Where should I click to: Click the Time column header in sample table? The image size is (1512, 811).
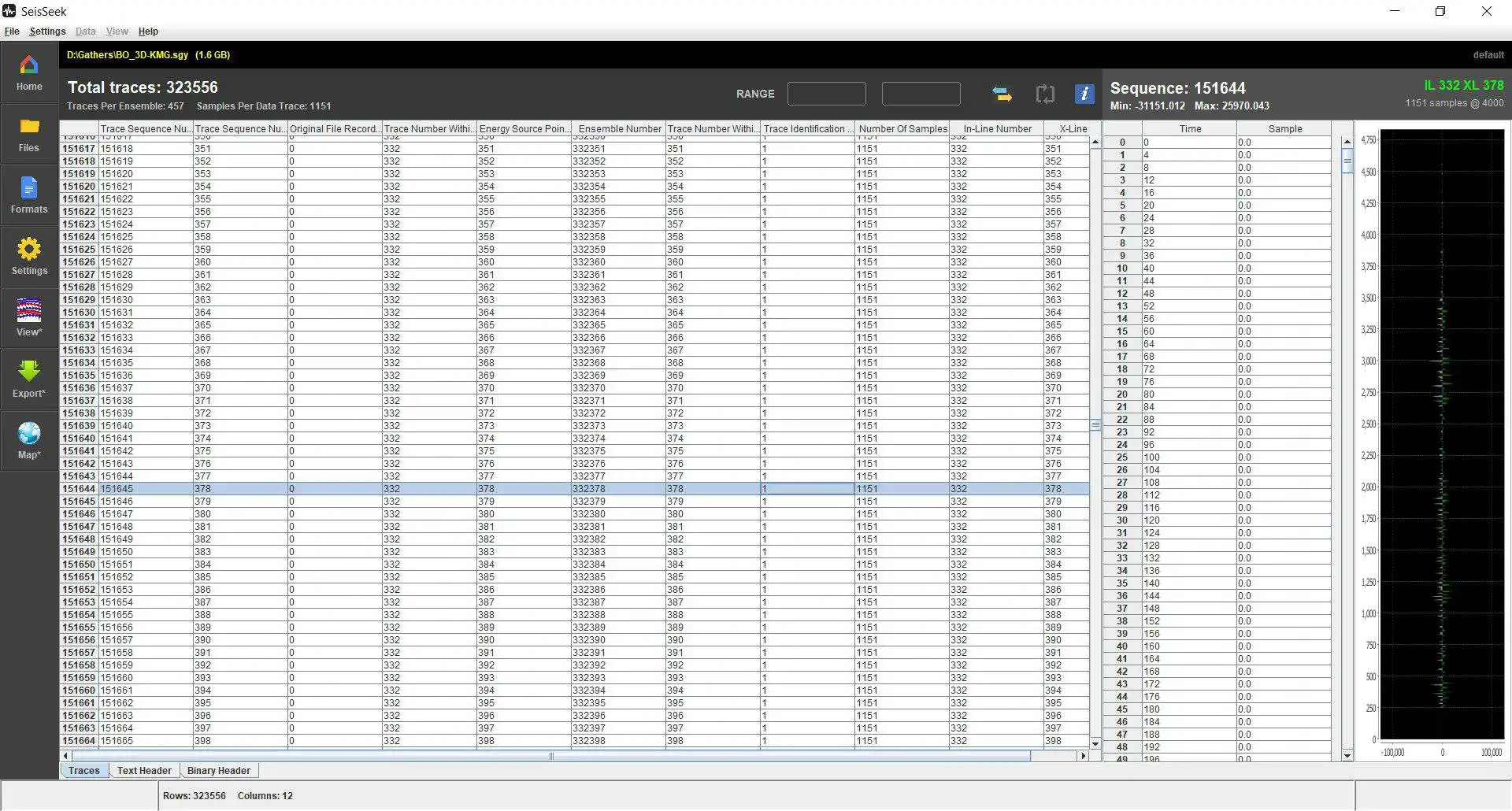click(1189, 129)
